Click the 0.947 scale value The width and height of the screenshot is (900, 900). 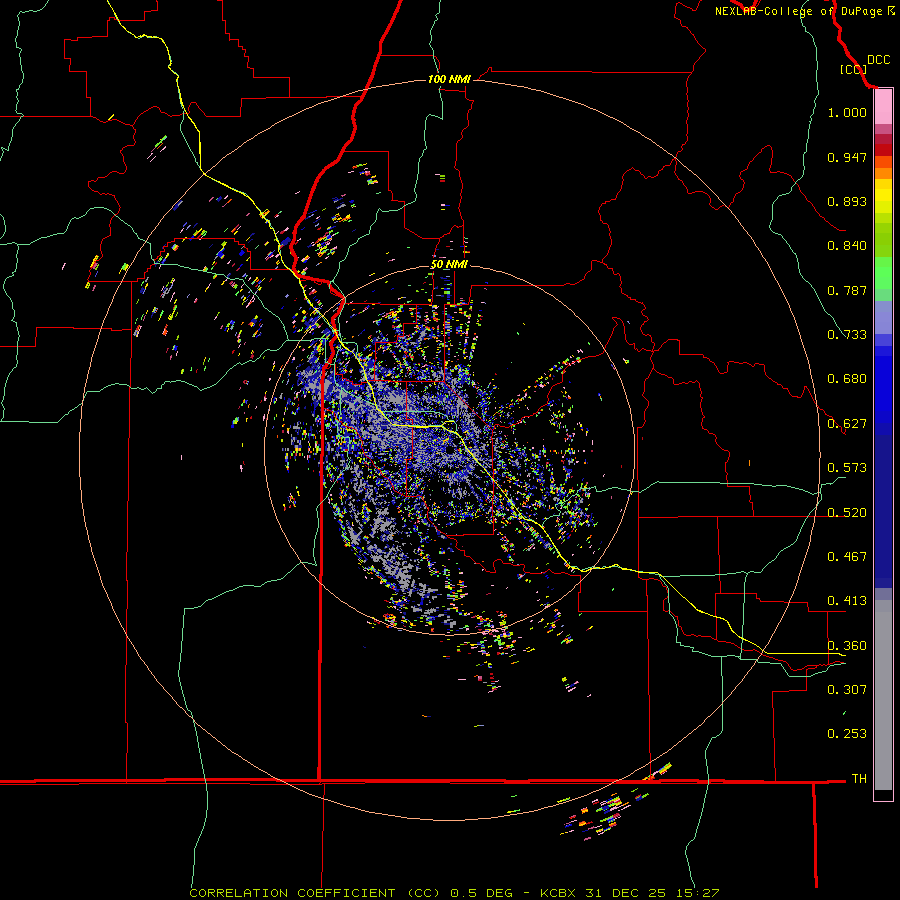[x=847, y=157]
